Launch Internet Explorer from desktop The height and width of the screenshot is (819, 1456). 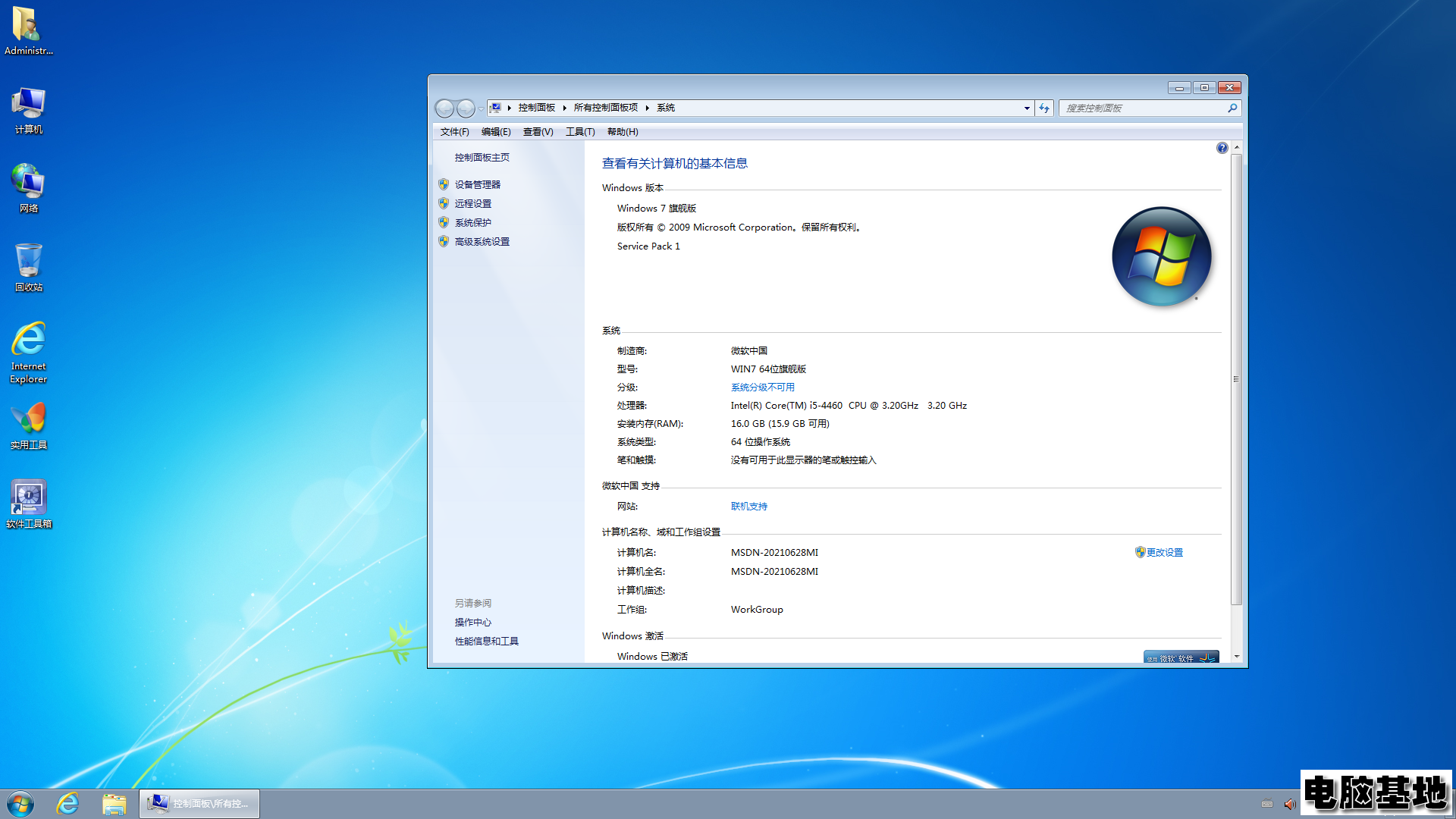(28, 353)
